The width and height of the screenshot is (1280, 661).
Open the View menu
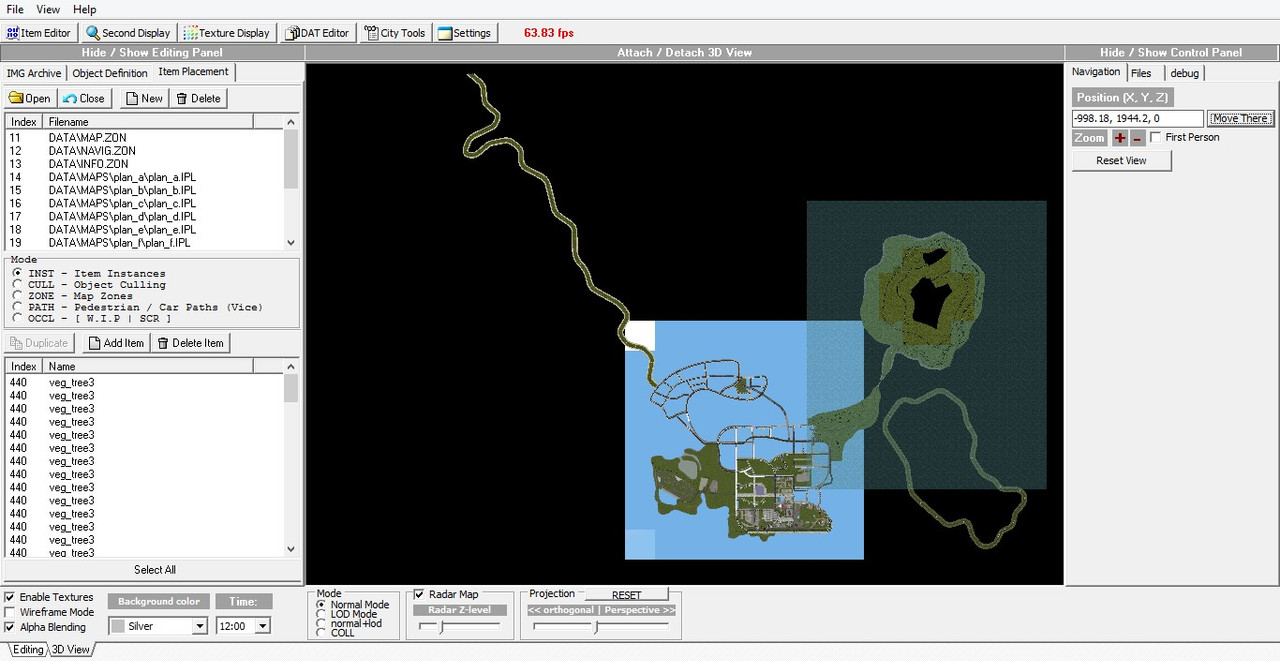(48, 9)
